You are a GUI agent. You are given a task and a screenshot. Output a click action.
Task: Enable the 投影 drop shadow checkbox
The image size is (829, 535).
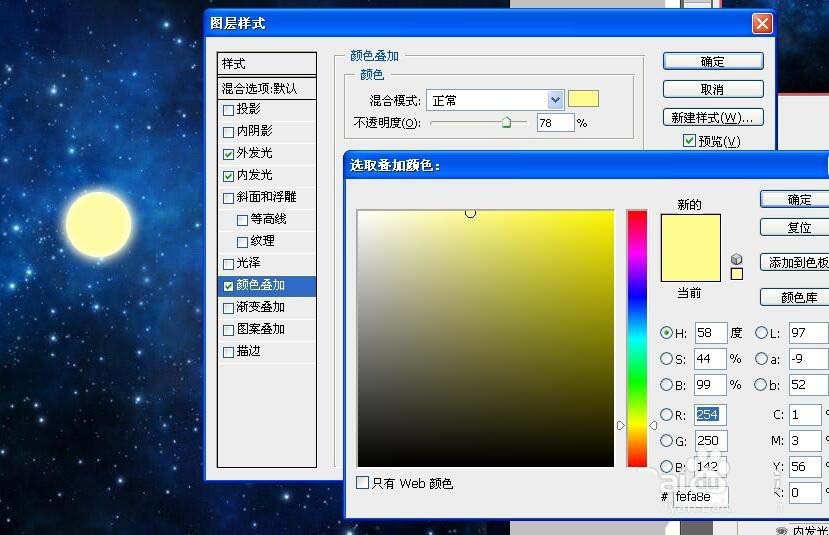(x=228, y=110)
